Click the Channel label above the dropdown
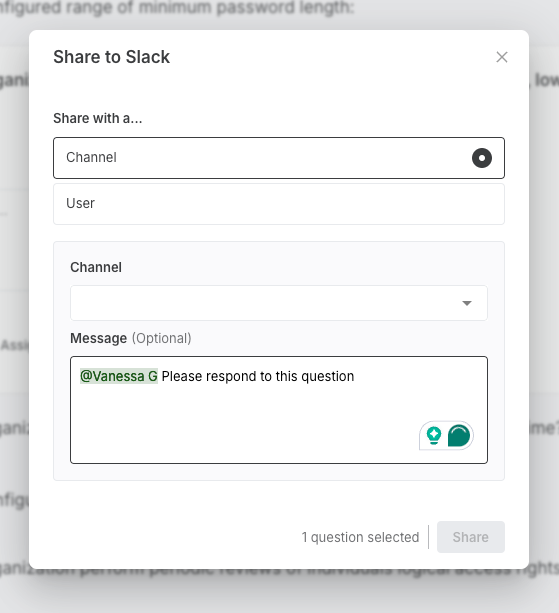 click(x=96, y=267)
